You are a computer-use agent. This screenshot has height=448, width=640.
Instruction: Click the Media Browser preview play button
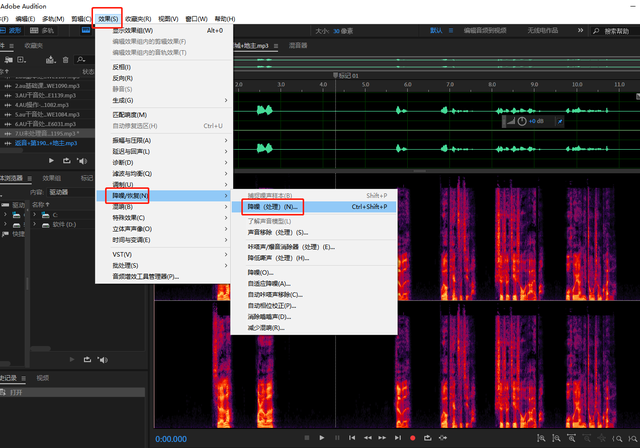(72, 359)
